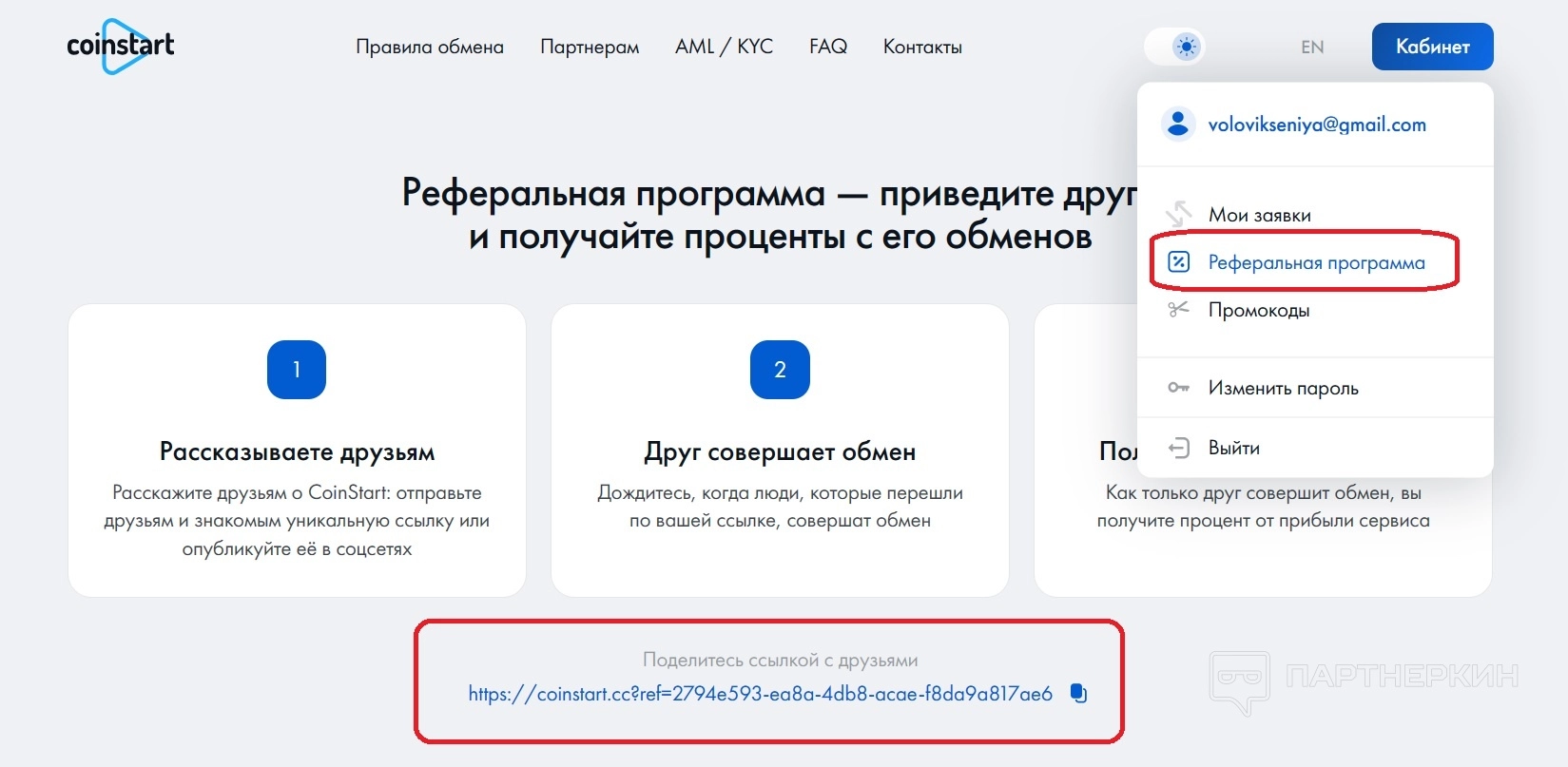Click the text starting with Дождитесь, когда люди
Viewport: 1568px width, 767px height.
tap(780, 507)
